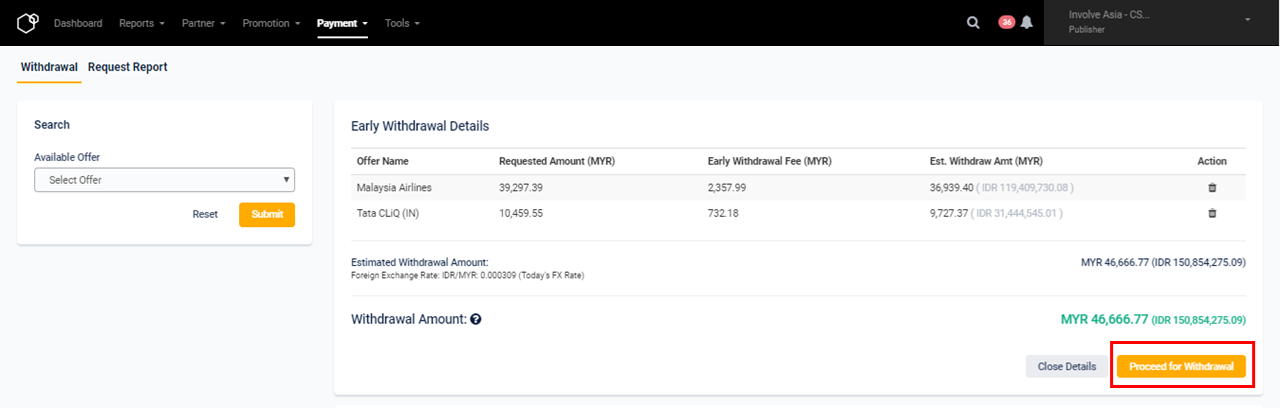This screenshot has height=408, width=1280.
Task: Click the Reset link
Action: (205, 214)
